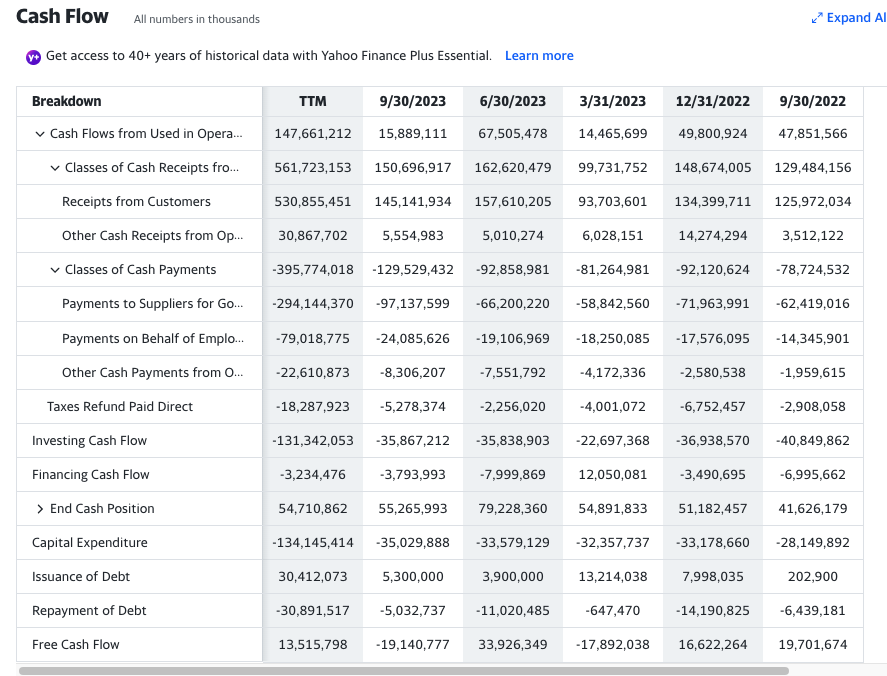Click the Breakdown column header

click(x=66, y=101)
